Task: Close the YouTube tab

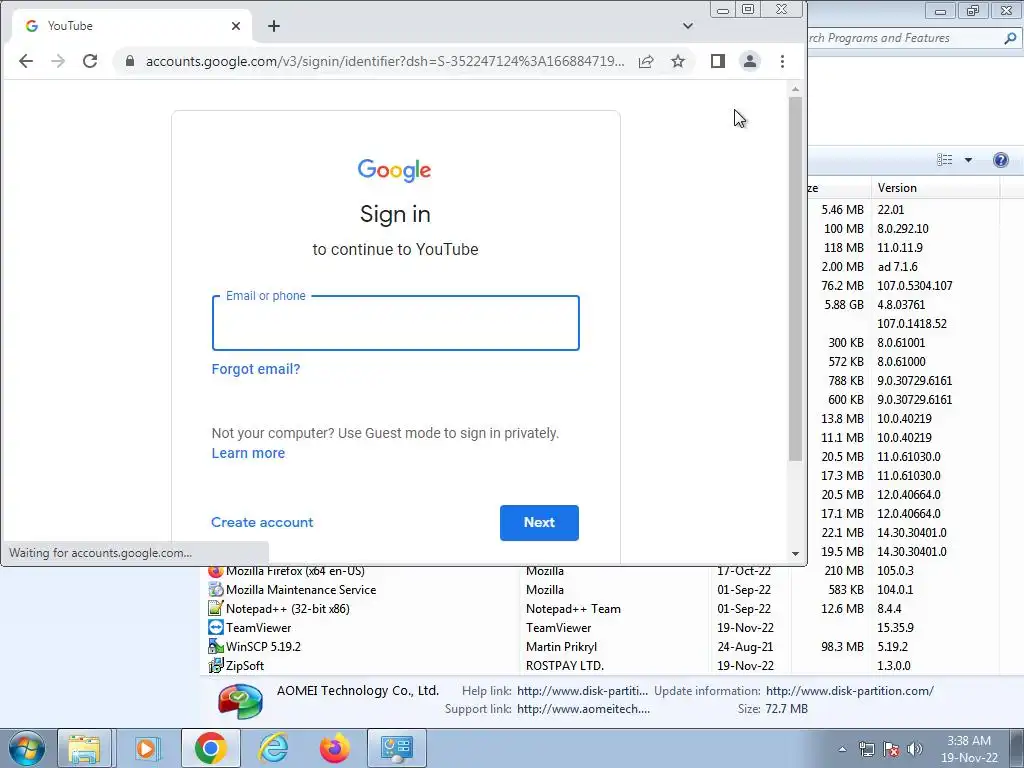Action: coord(236,26)
